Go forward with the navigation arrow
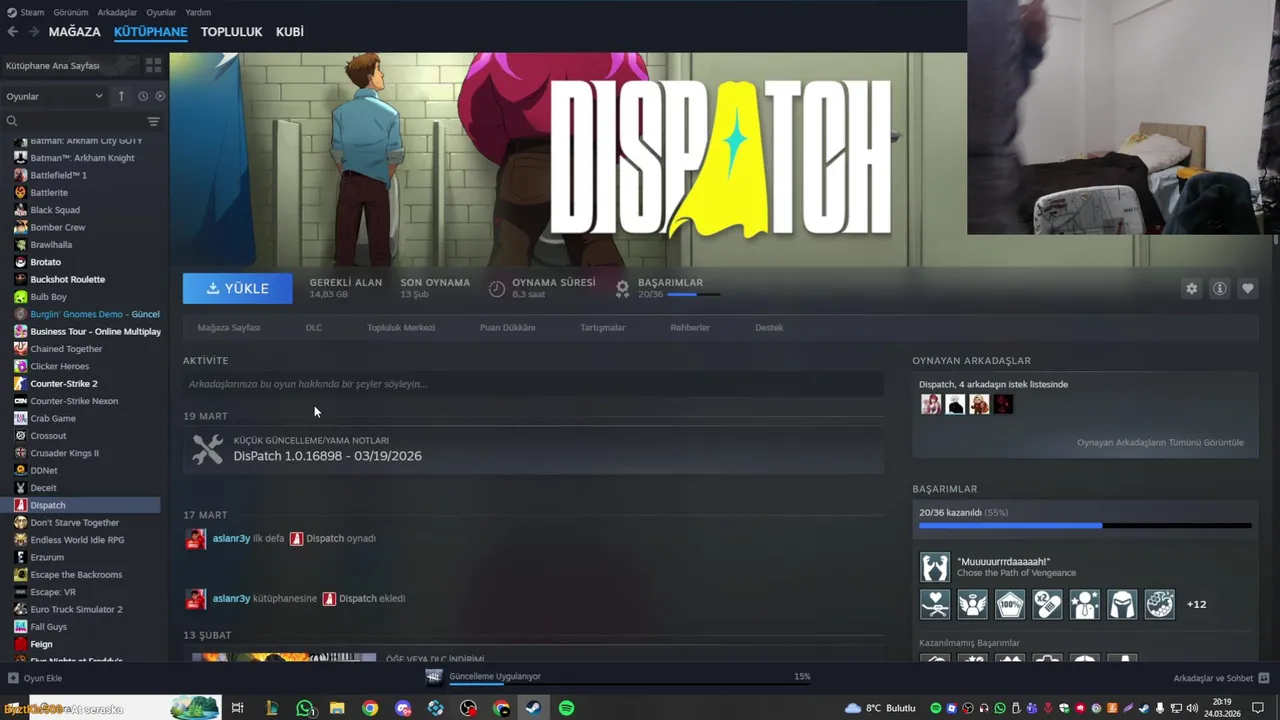This screenshot has width=1280, height=720. tap(33, 32)
